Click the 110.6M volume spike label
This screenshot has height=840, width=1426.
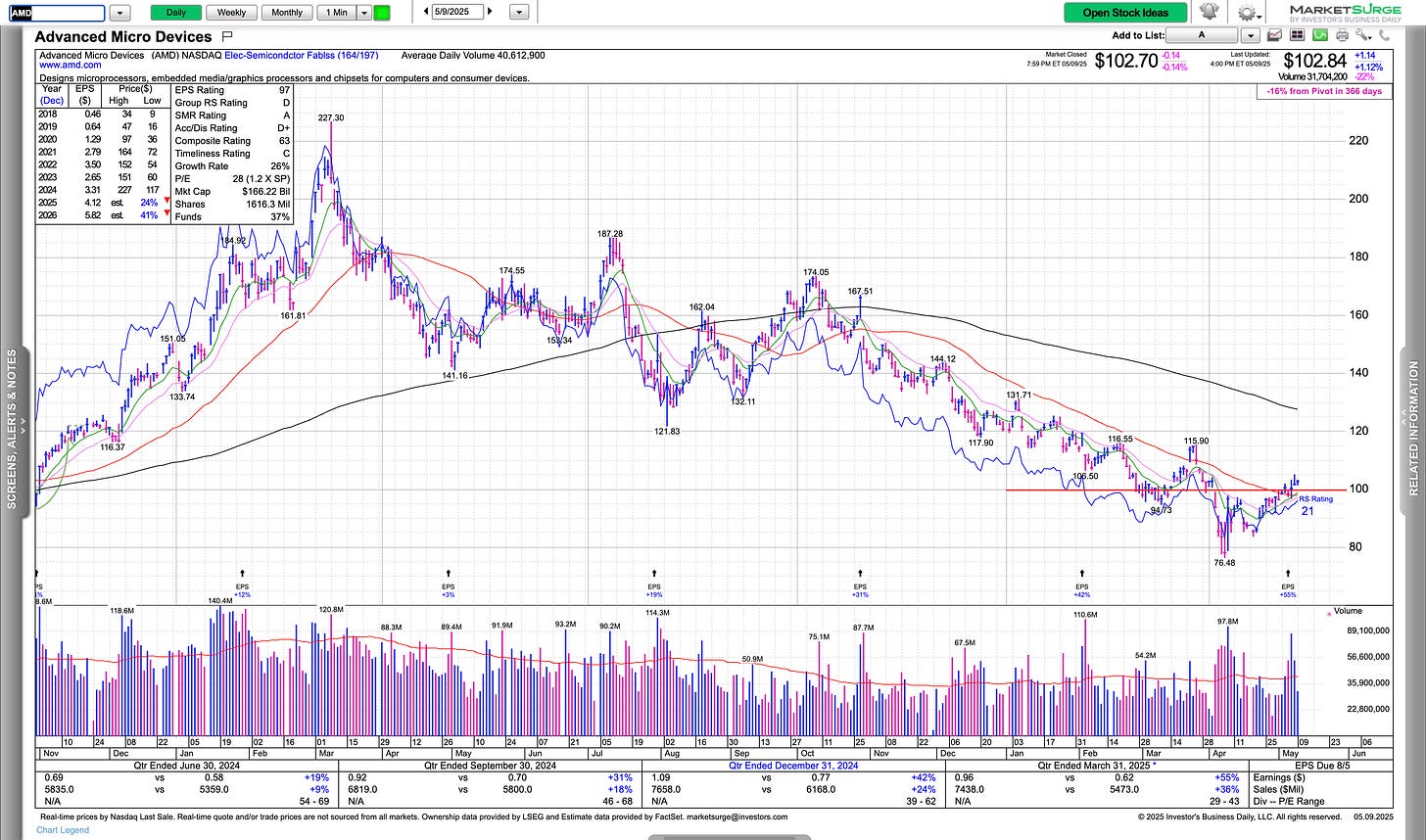(x=1085, y=615)
